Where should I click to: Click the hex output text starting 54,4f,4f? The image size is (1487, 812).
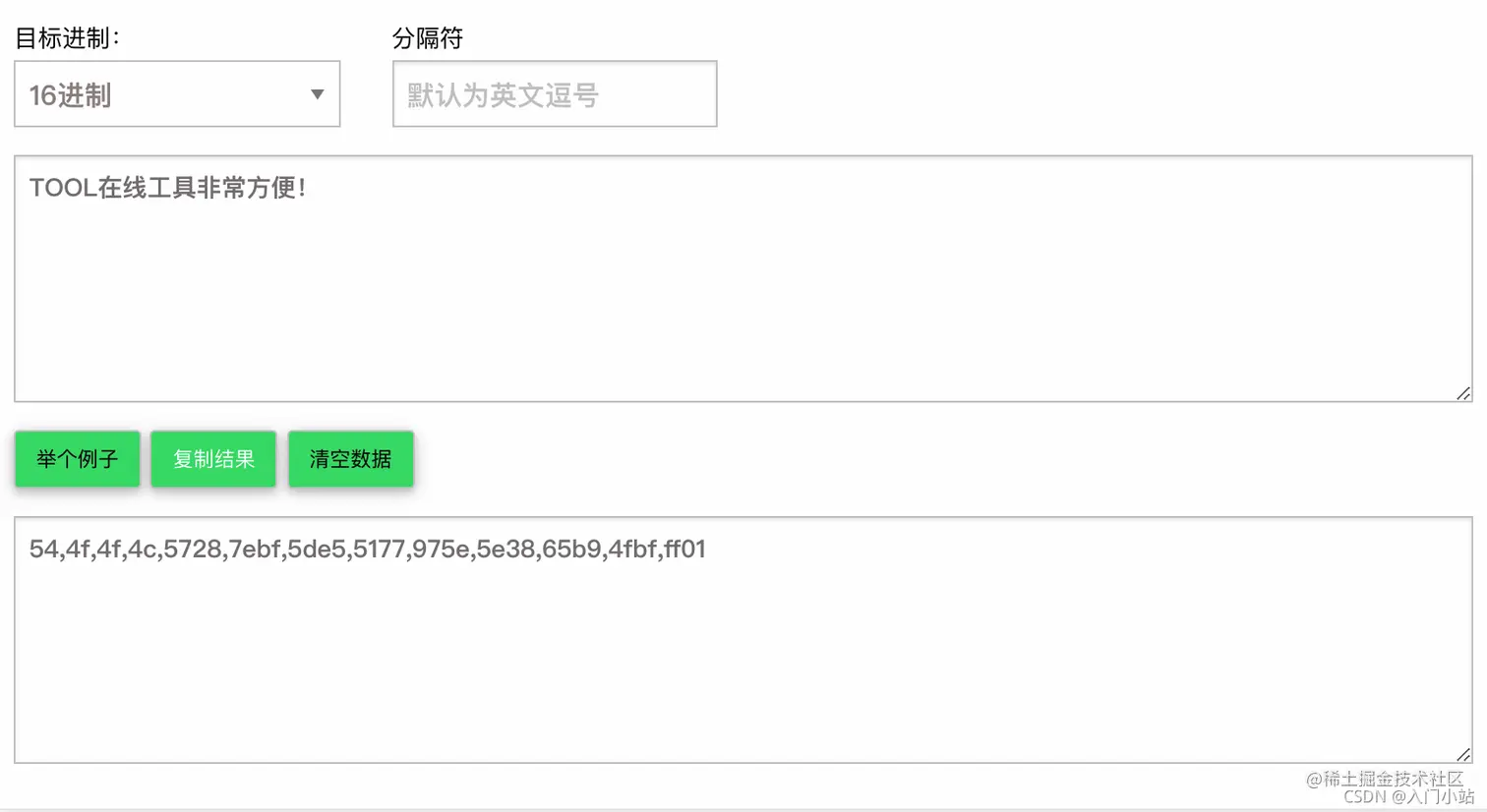pyautogui.click(x=368, y=549)
